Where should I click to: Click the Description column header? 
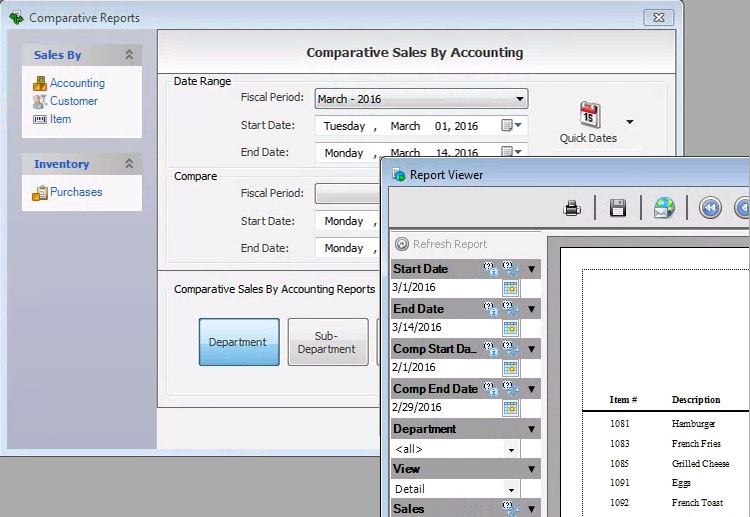pyautogui.click(x=696, y=400)
